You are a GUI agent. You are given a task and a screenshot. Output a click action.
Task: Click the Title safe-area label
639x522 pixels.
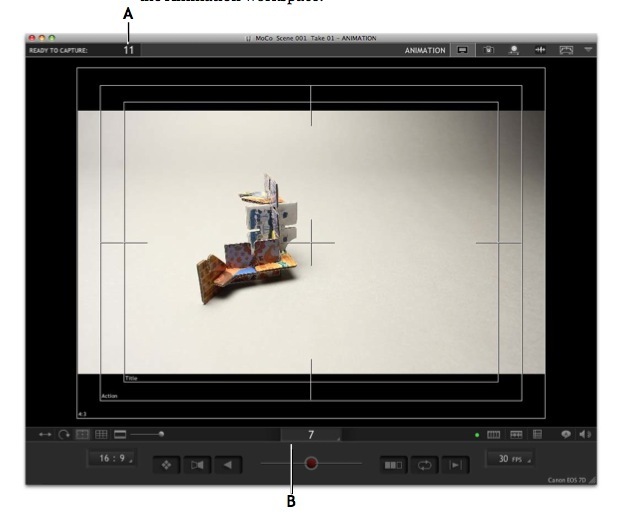pos(131,378)
